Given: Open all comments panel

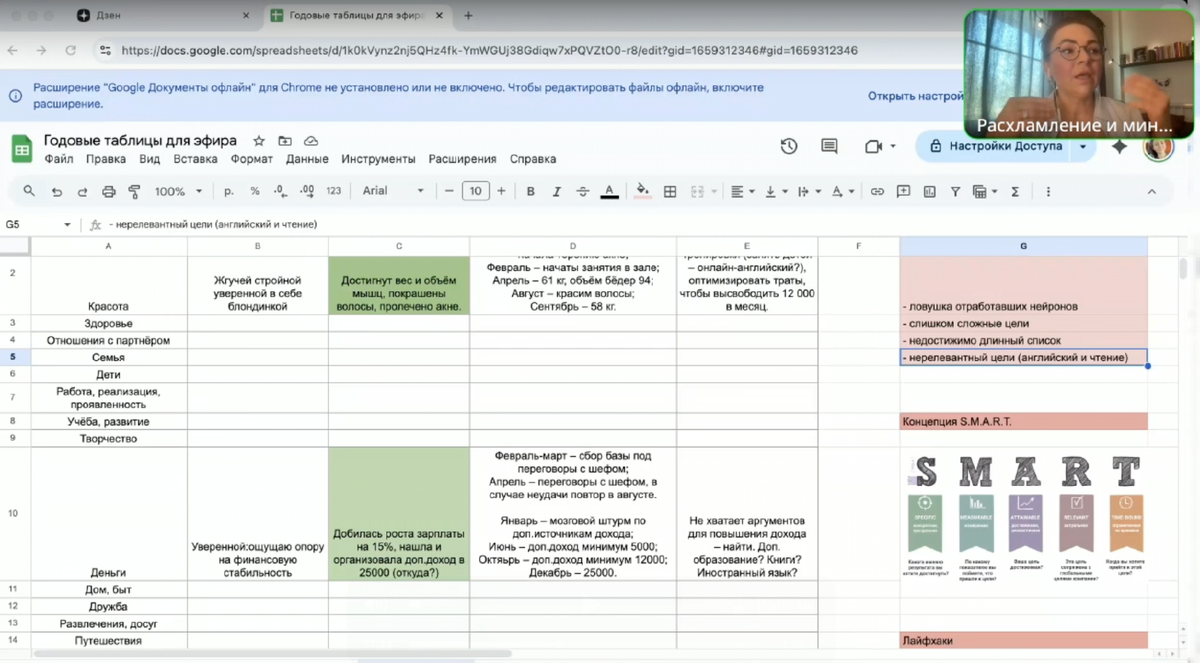Looking at the screenshot, I should [829, 146].
